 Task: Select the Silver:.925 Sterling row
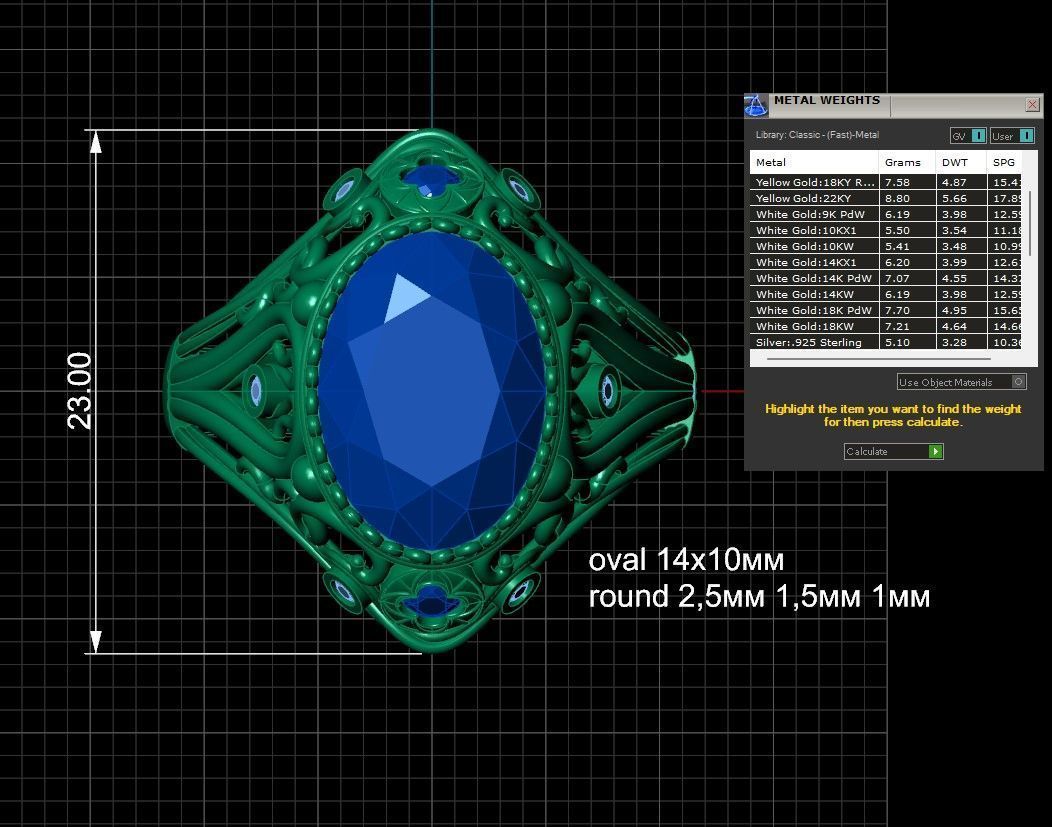(x=886, y=342)
